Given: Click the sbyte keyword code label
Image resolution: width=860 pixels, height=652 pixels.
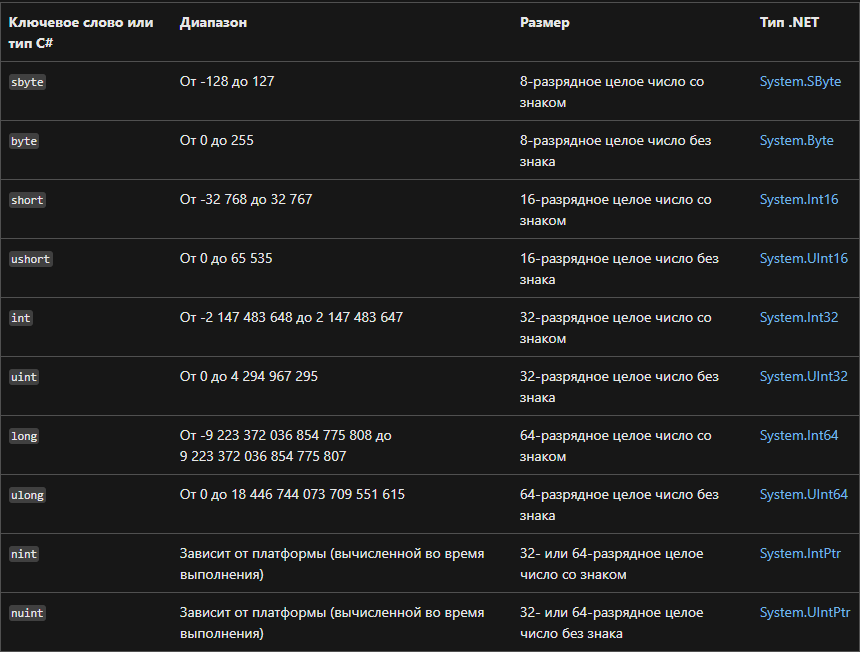Looking at the screenshot, I should tap(27, 82).
